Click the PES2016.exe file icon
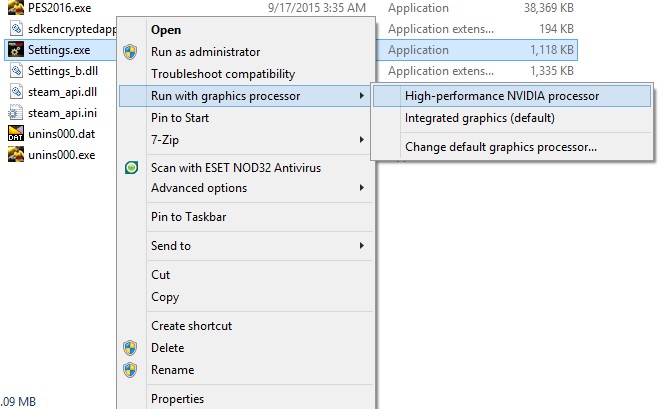 [x=16, y=7]
